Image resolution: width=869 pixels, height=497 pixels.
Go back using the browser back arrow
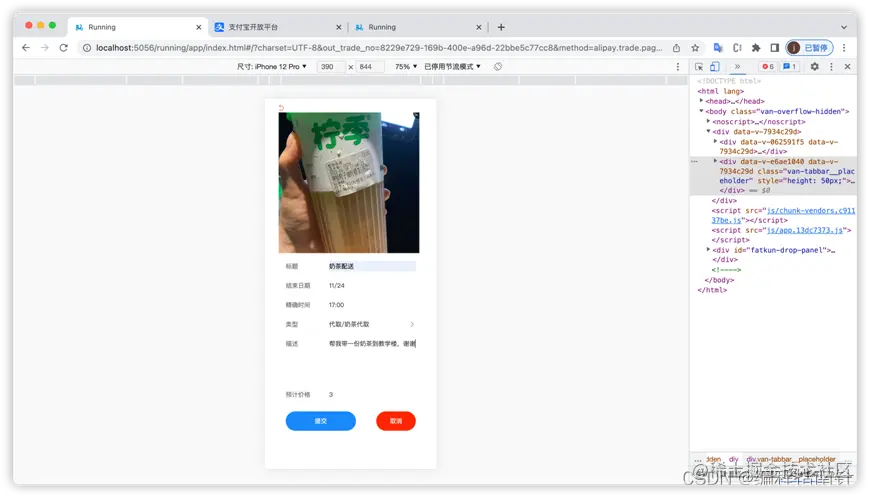(x=25, y=48)
